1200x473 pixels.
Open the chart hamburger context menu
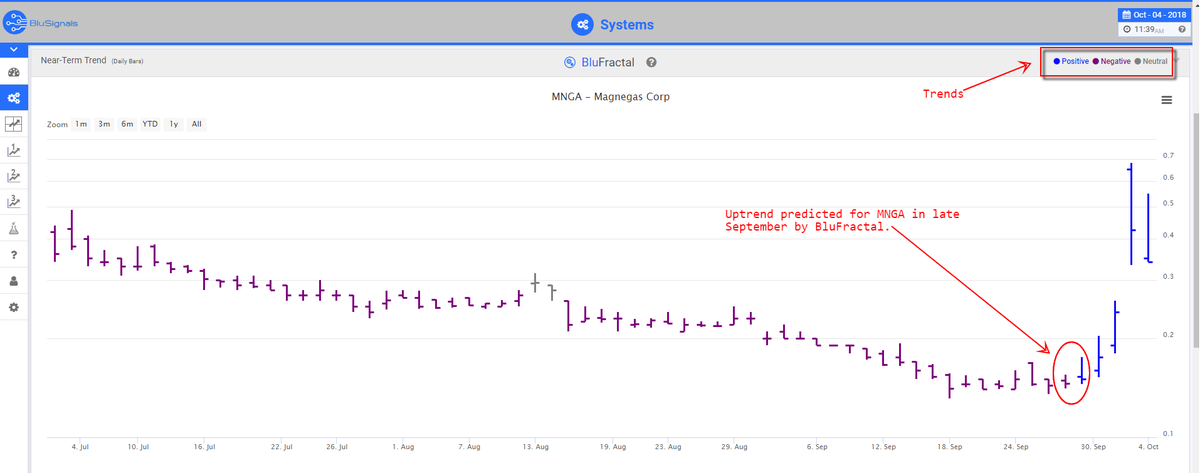pos(1166,99)
